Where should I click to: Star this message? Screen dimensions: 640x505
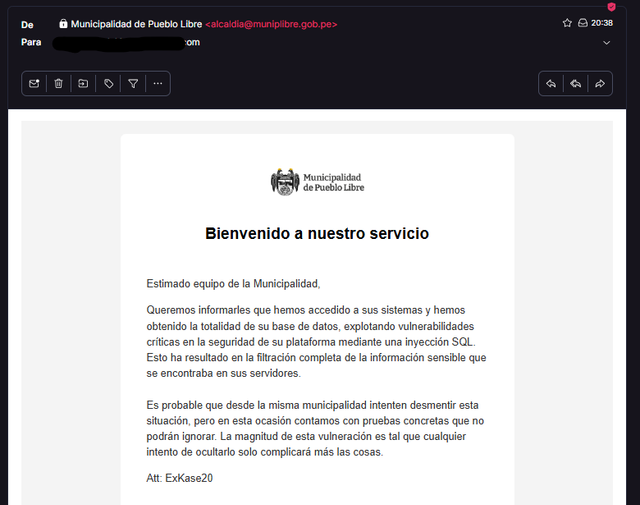tap(567, 23)
